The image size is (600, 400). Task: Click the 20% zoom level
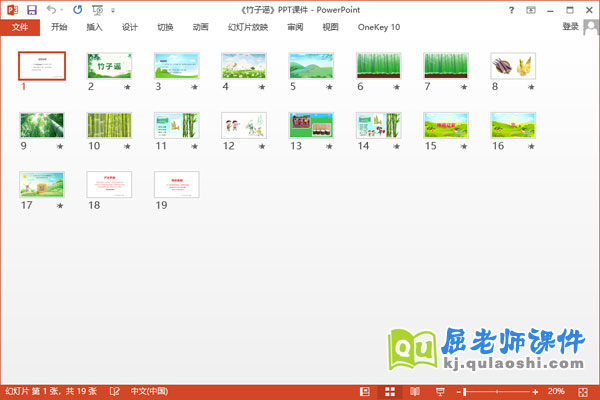pyautogui.click(x=556, y=391)
